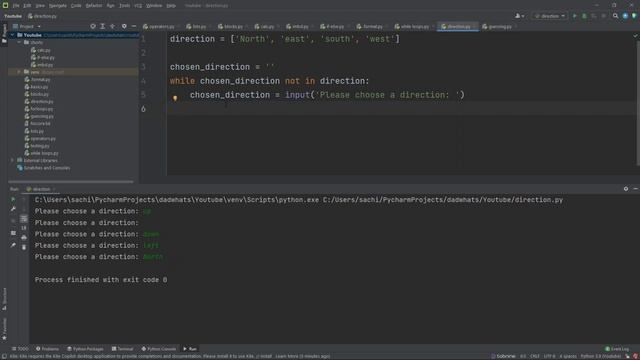Click the trash Clear All icon in Run console
The width and height of the screenshot is (640, 360).
pos(24,247)
